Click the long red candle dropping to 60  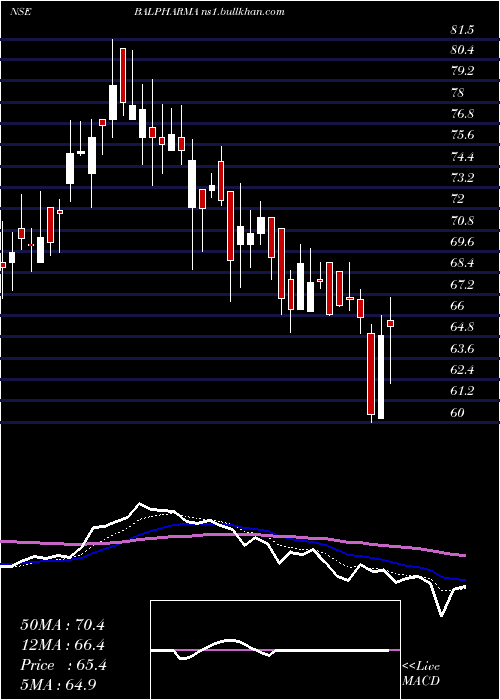click(x=371, y=374)
